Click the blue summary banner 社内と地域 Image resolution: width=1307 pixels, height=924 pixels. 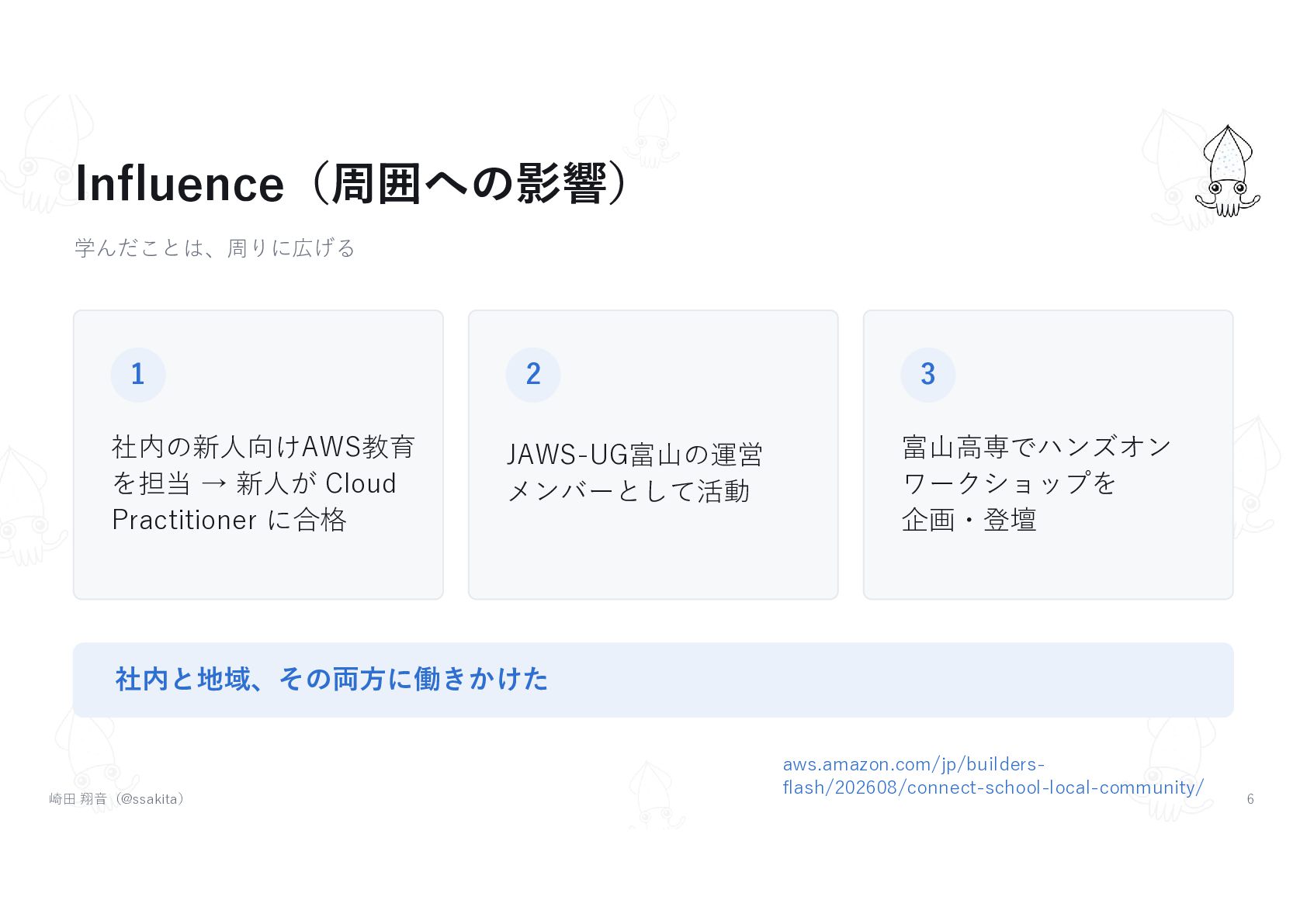[x=653, y=680]
